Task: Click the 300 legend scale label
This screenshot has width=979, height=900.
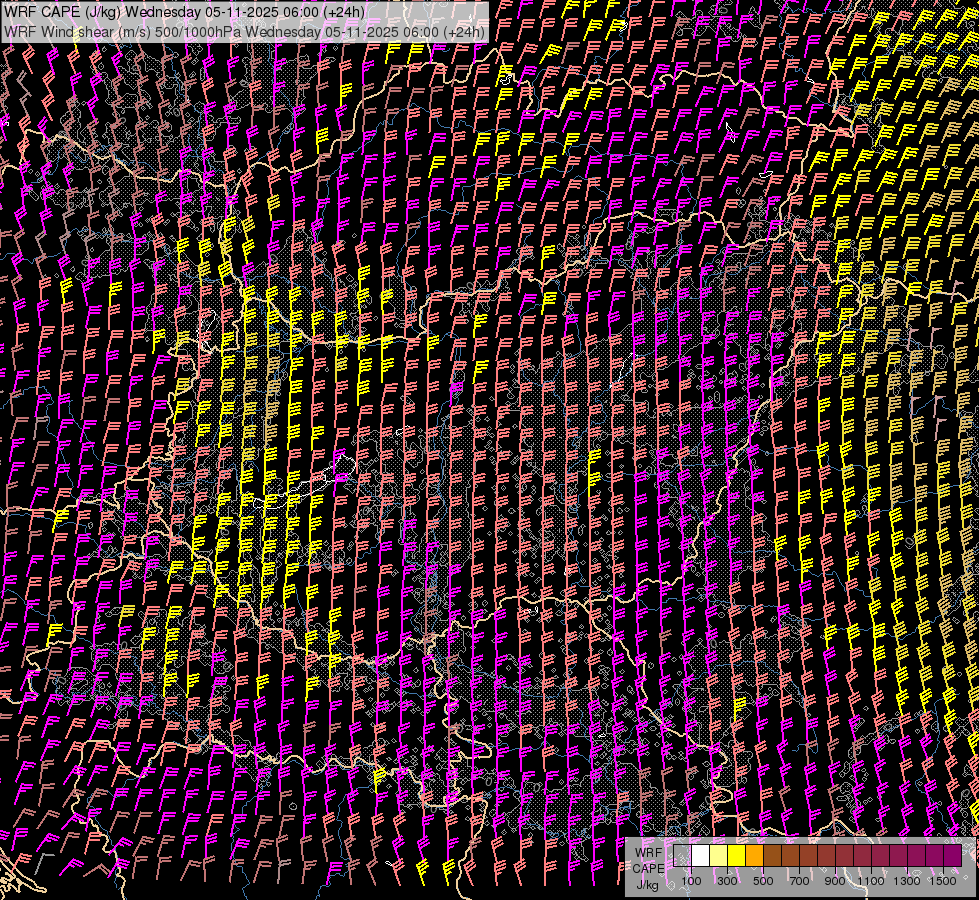Action: click(727, 881)
